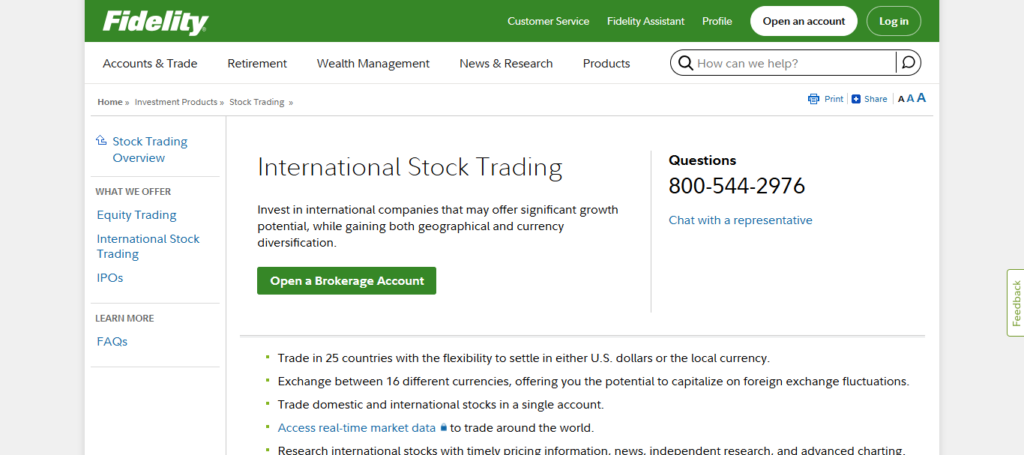Viewport: 1024px width, 455px height.
Task: Focus the How can we help search field
Action: coord(795,63)
